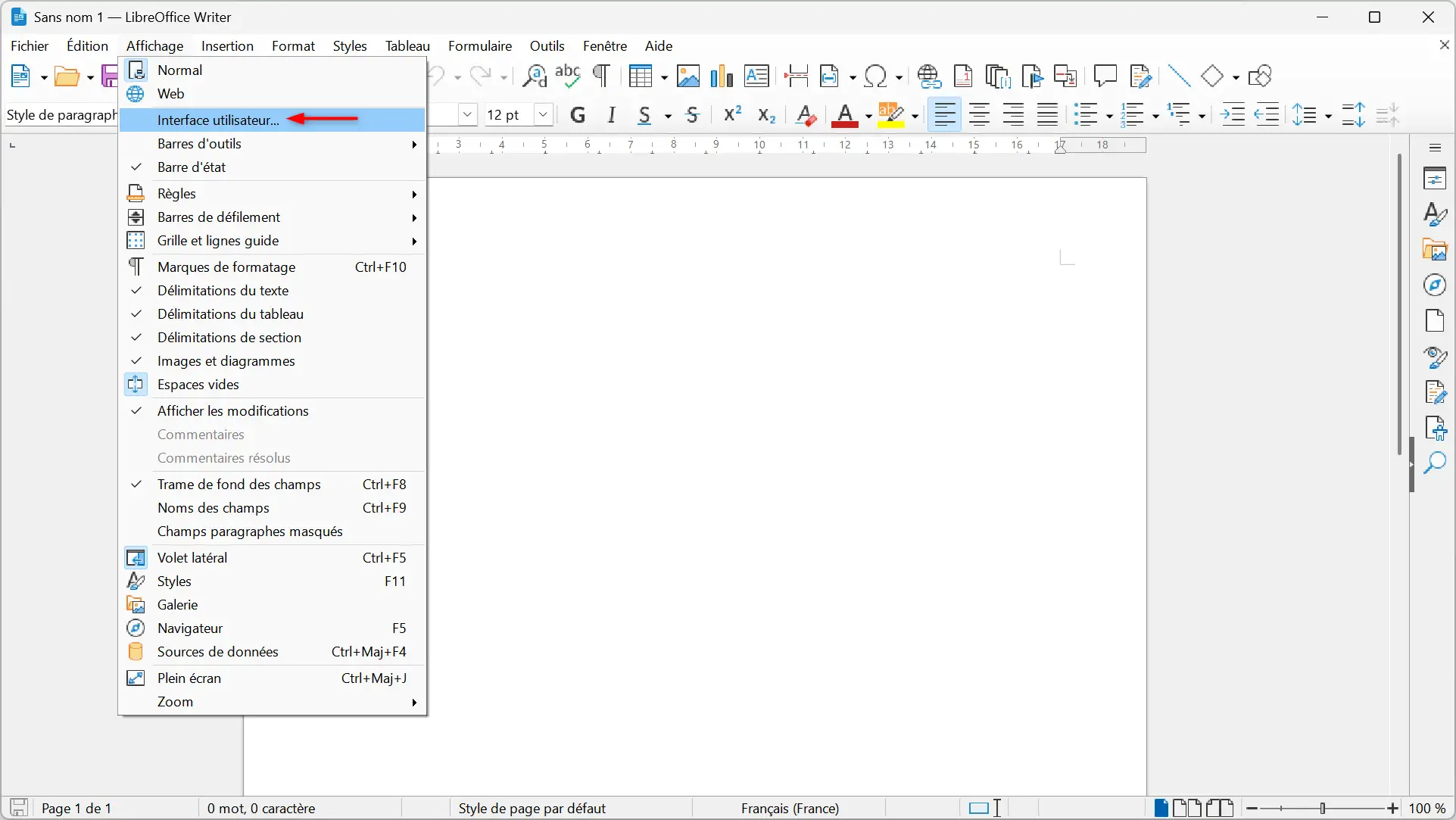Insert image from toolbar
The image size is (1456, 820).
point(687,76)
